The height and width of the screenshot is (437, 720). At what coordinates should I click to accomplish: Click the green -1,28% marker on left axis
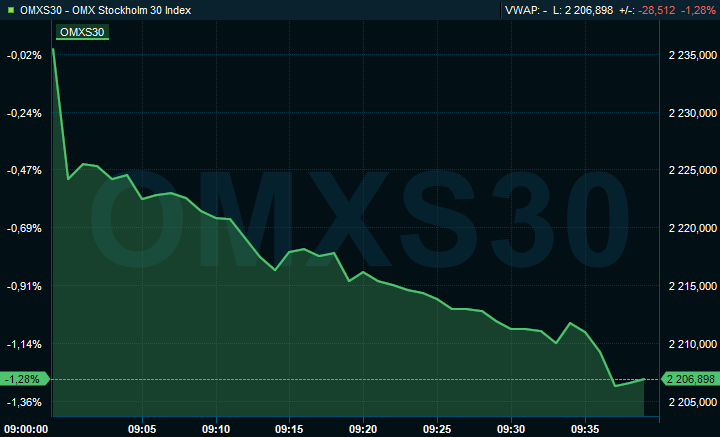click(x=24, y=379)
